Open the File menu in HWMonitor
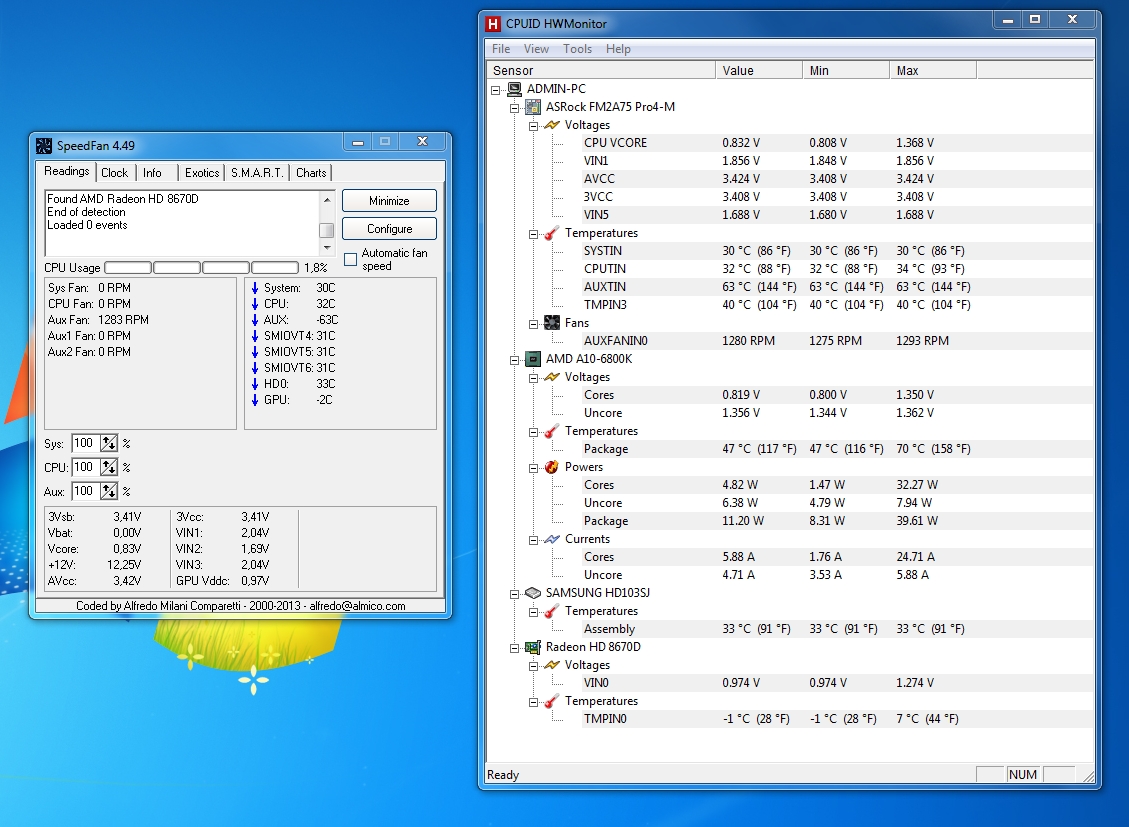Viewport: 1129px width, 827px height. [x=501, y=48]
